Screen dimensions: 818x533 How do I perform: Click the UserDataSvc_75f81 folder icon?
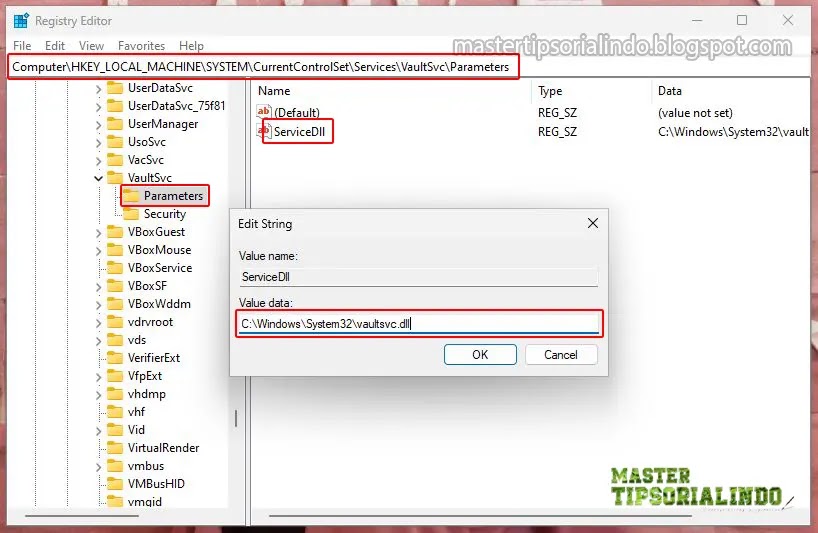(x=115, y=106)
